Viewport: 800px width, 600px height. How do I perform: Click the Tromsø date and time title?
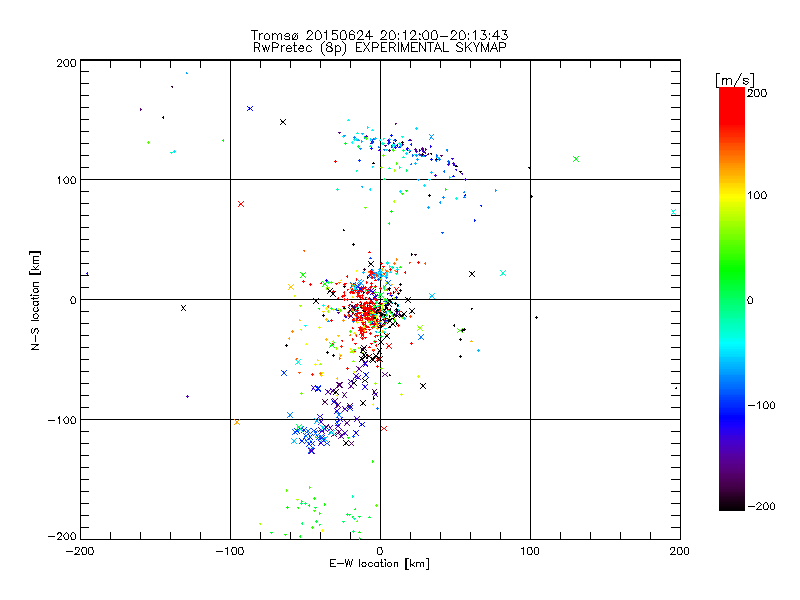[379, 35]
